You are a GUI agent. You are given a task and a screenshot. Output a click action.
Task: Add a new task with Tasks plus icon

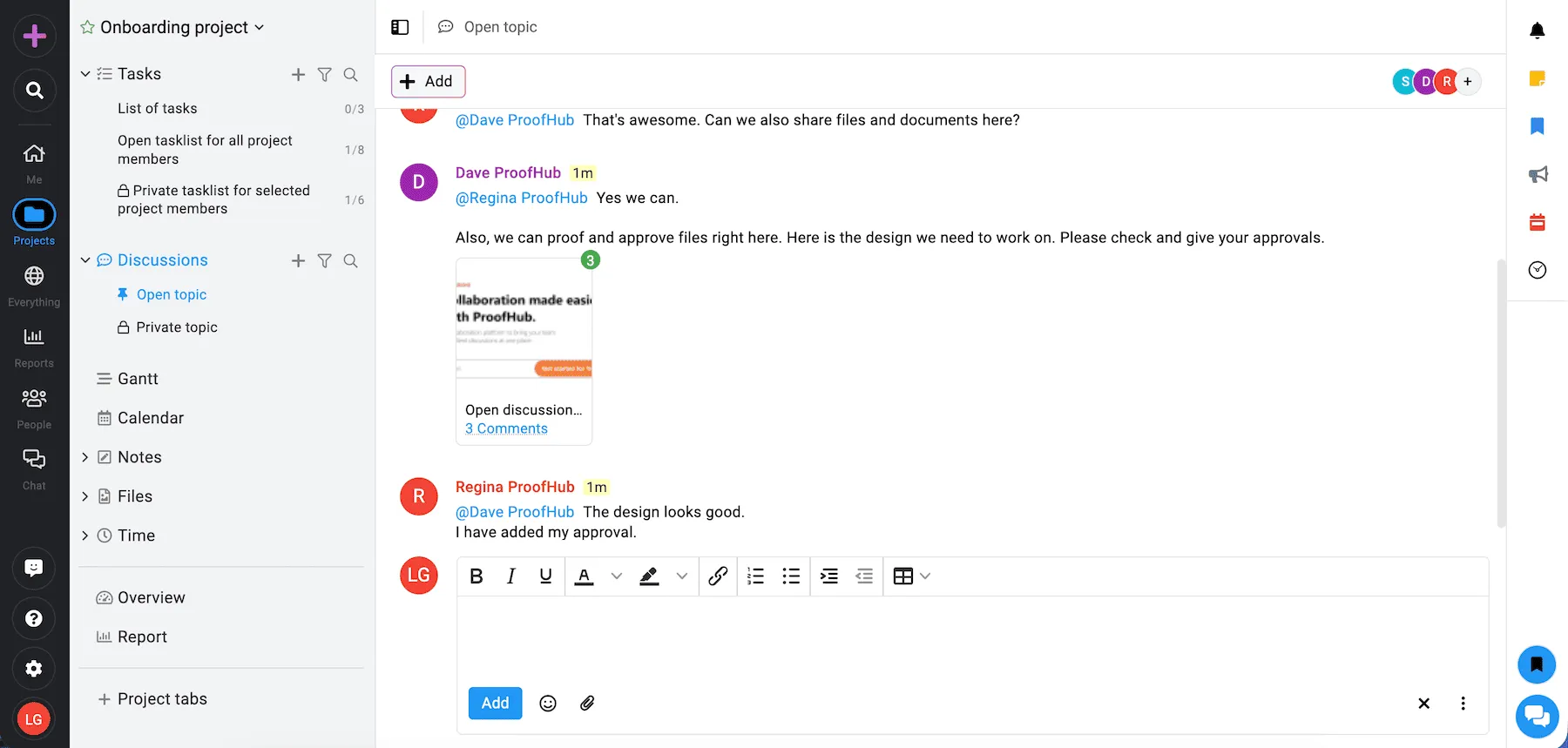click(298, 75)
